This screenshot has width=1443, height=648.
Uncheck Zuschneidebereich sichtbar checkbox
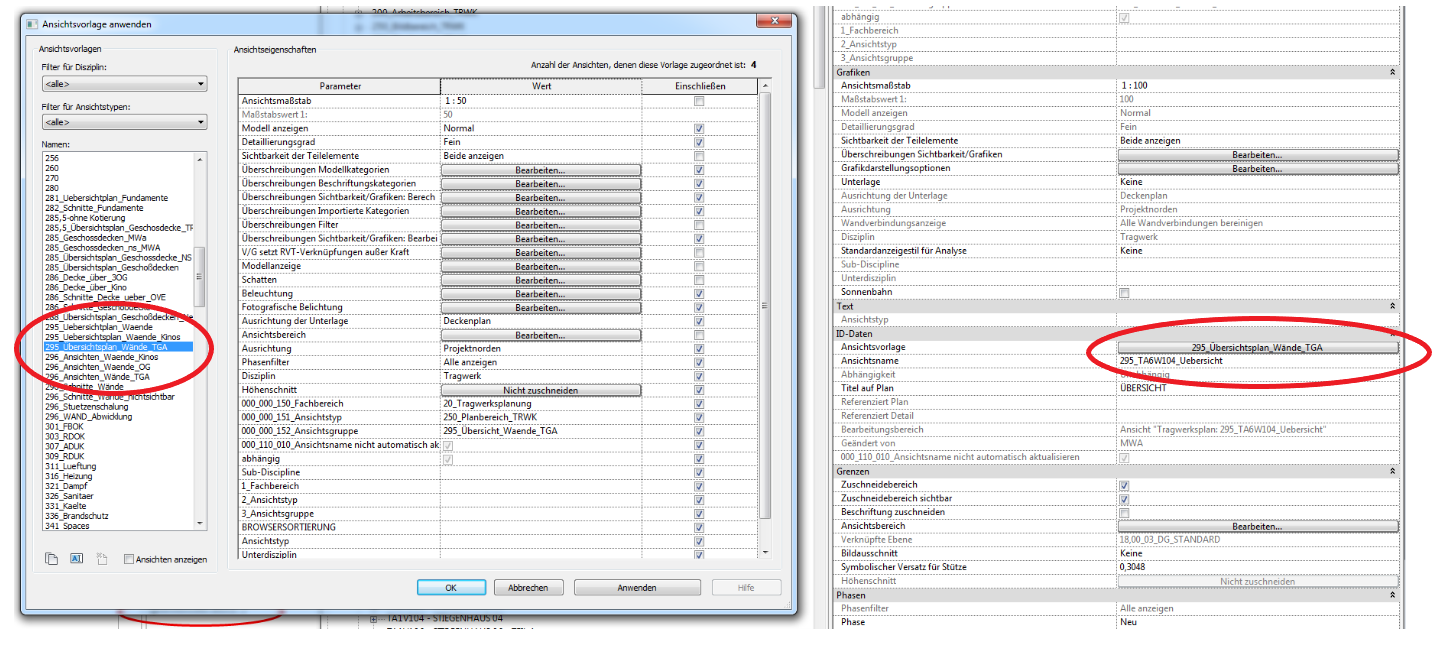[1124, 499]
